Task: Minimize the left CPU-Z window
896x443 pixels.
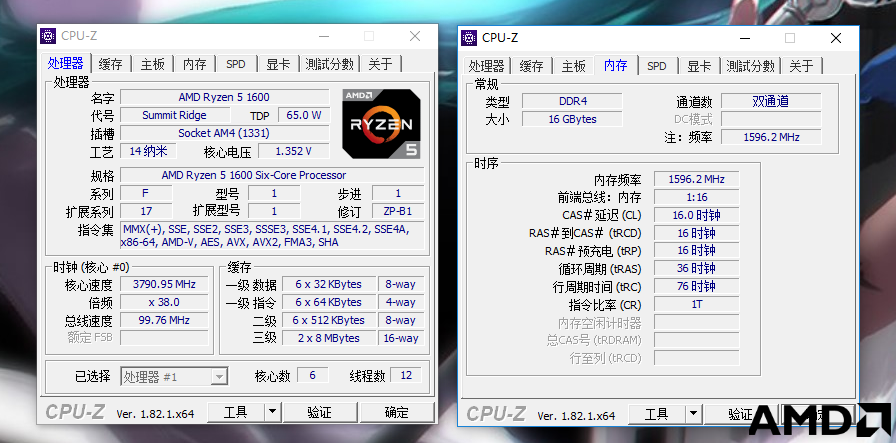Action: [x=324, y=36]
